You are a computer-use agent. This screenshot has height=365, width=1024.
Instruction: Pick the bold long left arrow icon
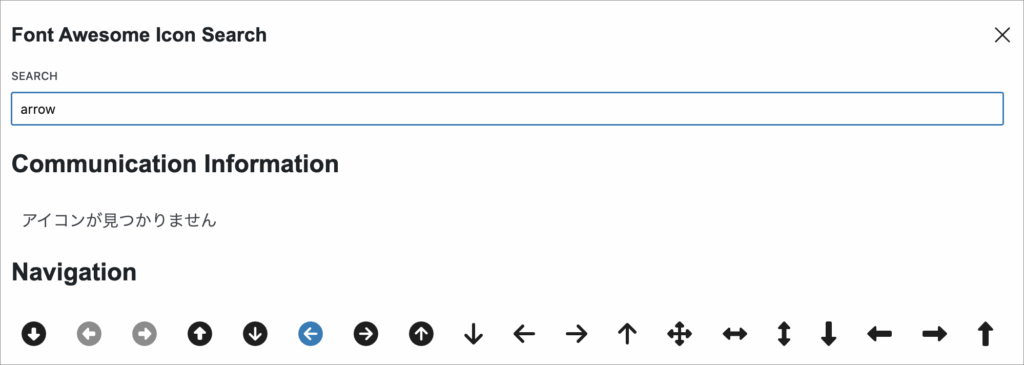coord(880,334)
